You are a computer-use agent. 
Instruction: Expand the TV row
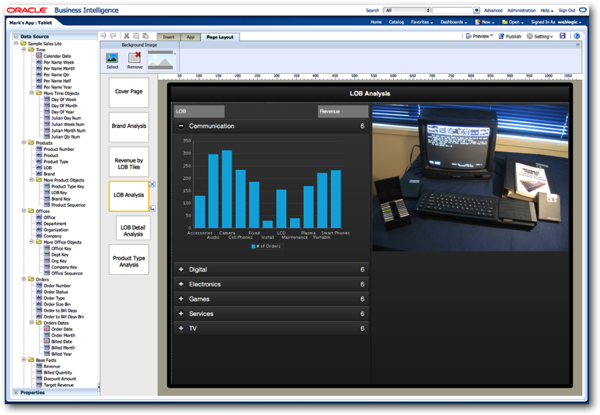point(181,328)
